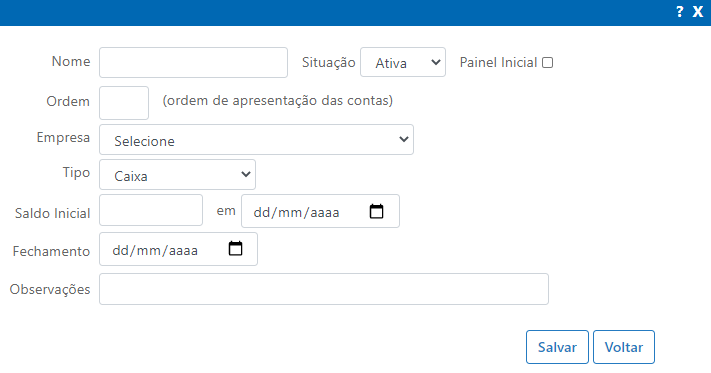
Task: Focus the Observações text field
Action: (324, 289)
